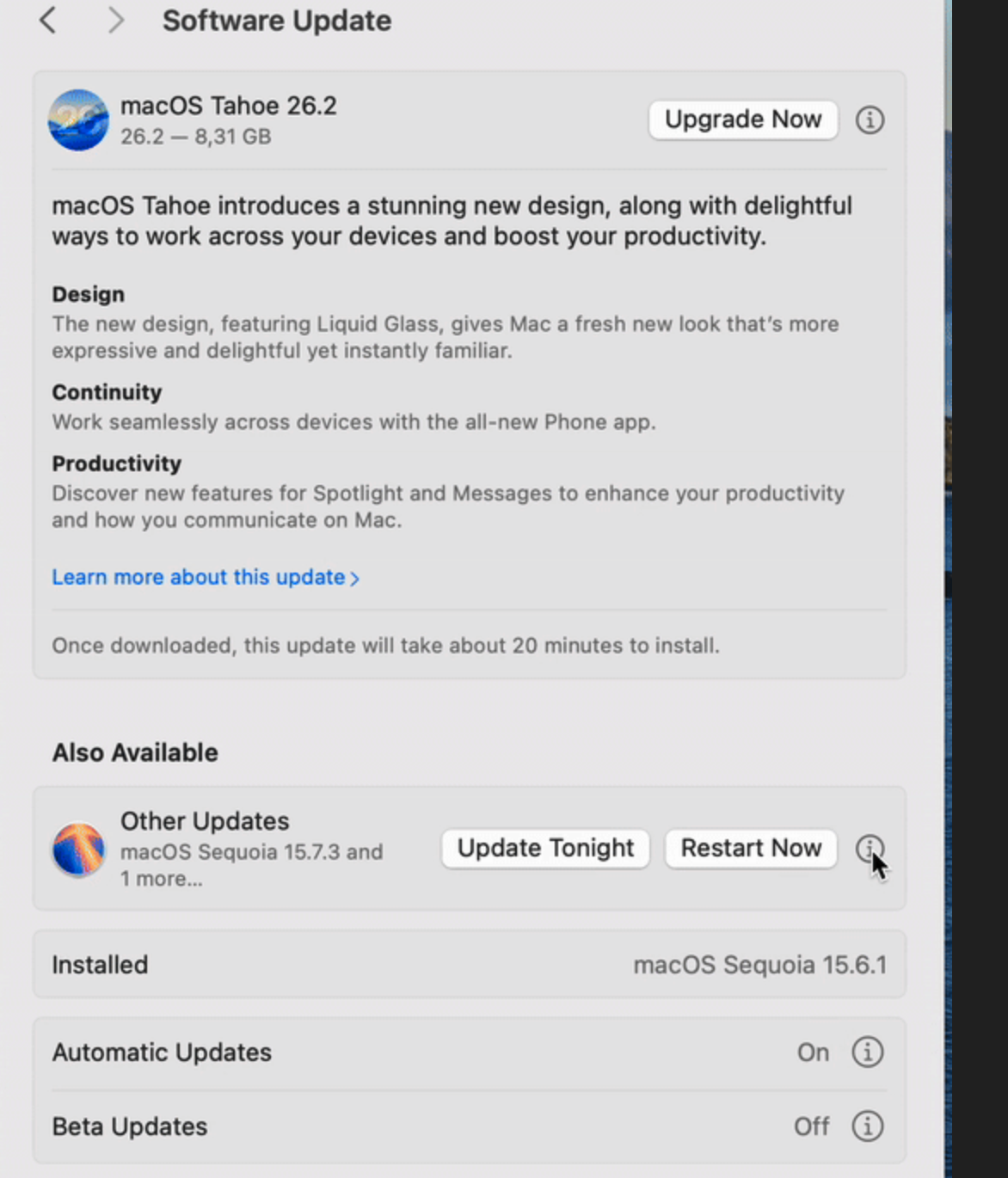Screen dimensions: 1008x1178
Task: Click macOS Sequoia 15.7.3 and 1 more text
Action: [x=251, y=865]
